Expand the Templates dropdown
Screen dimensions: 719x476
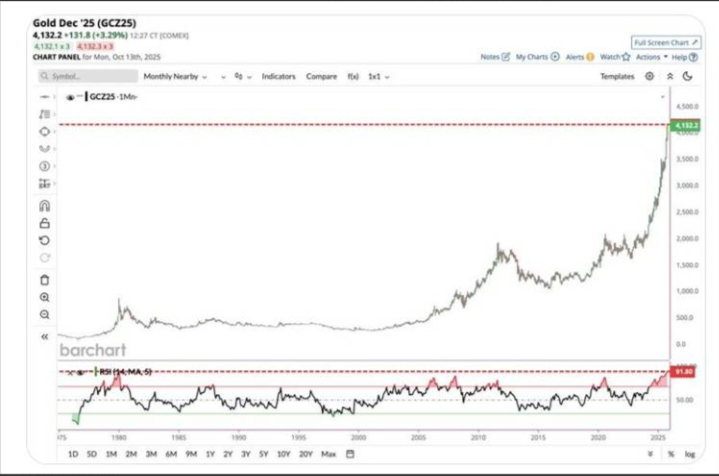618,76
